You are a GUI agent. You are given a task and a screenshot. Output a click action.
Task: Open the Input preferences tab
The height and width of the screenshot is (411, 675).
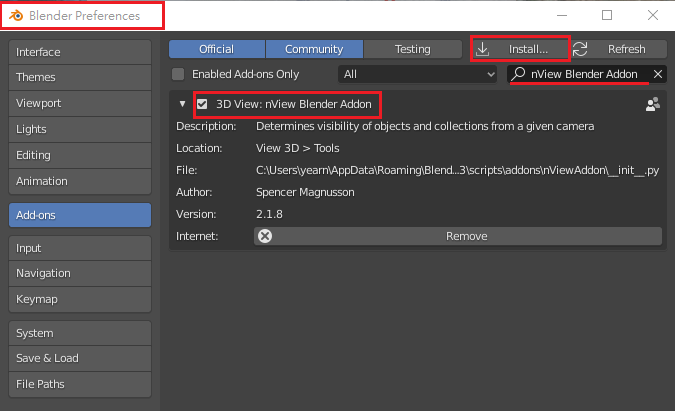click(80, 248)
